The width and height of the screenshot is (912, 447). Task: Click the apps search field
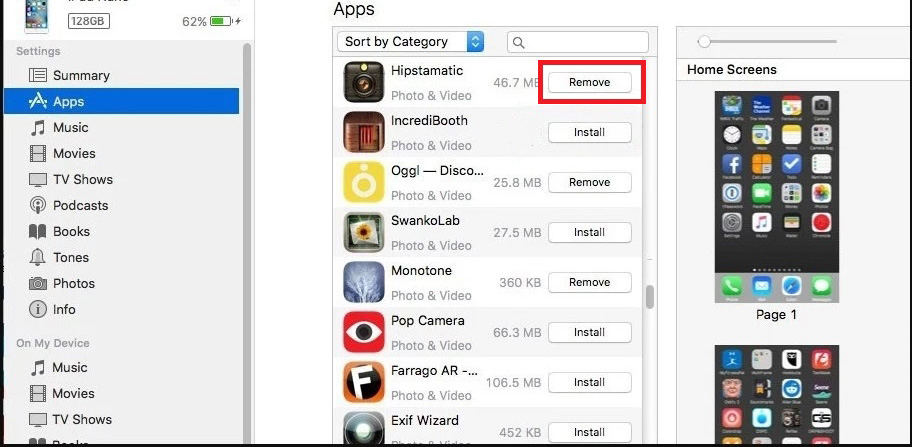coord(578,42)
